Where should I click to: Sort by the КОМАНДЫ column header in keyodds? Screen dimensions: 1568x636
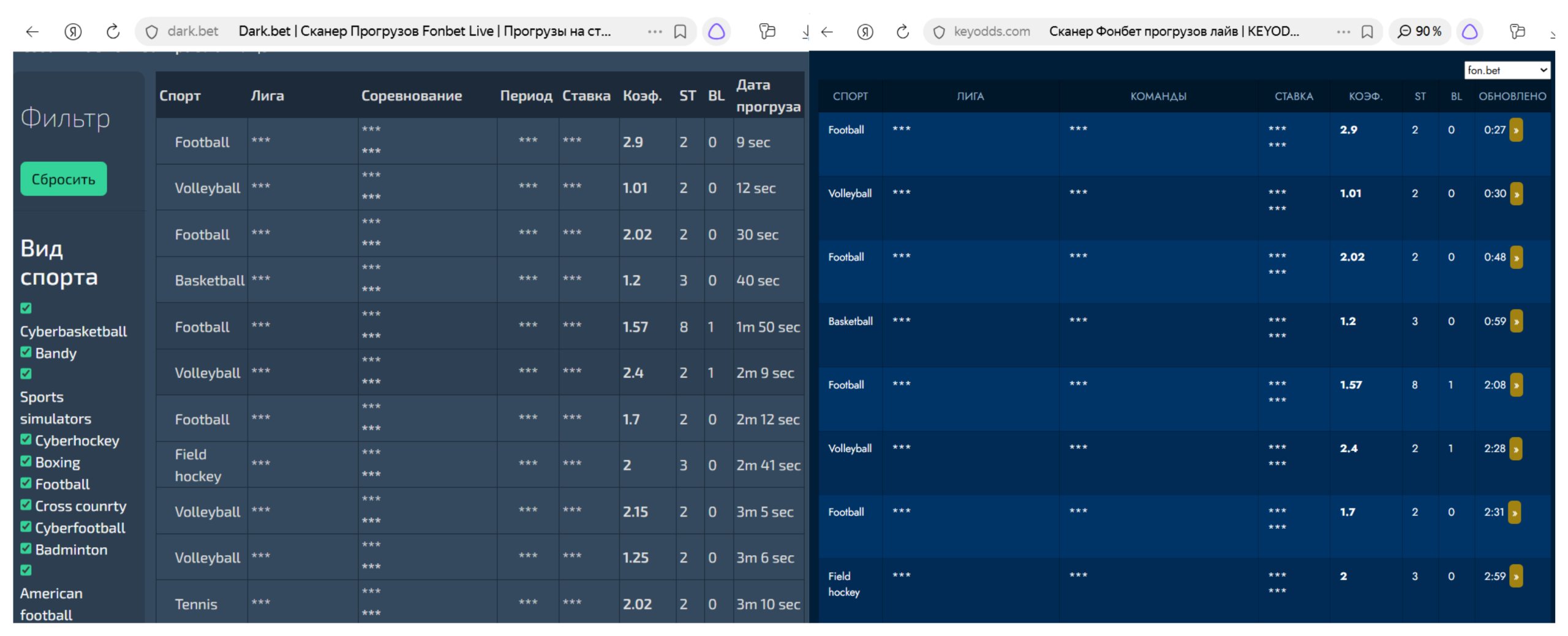[x=1158, y=96]
